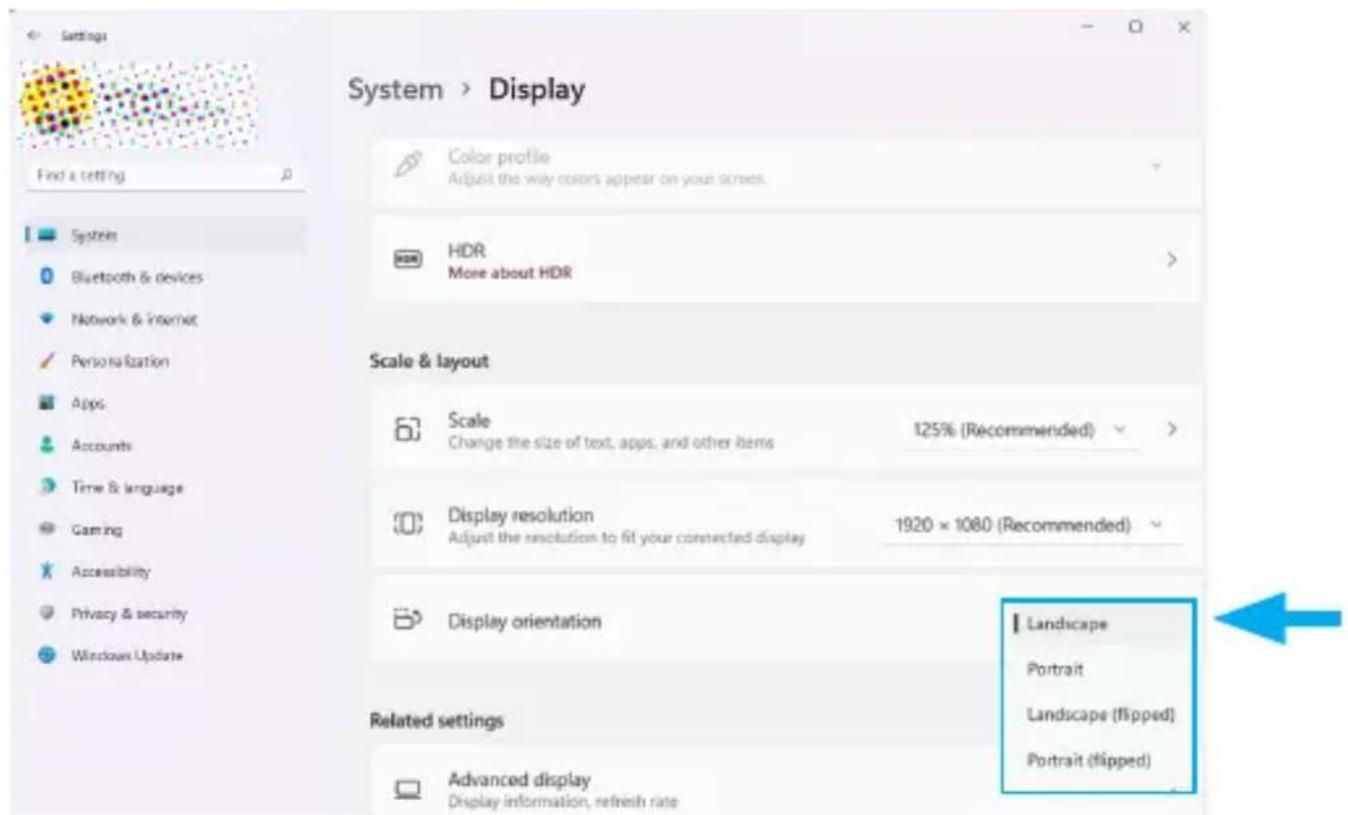Image resolution: width=1348 pixels, height=815 pixels.
Task: Click the Color profile pen icon
Action: pyautogui.click(x=407, y=166)
